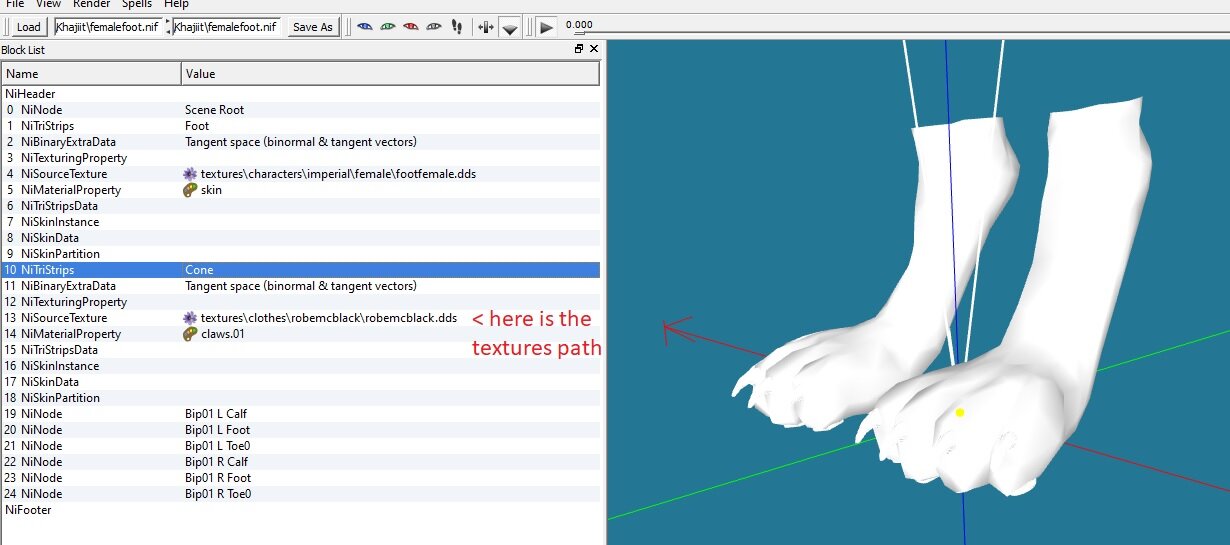Select block 17 NiSkinData

(x=300, y=382)
